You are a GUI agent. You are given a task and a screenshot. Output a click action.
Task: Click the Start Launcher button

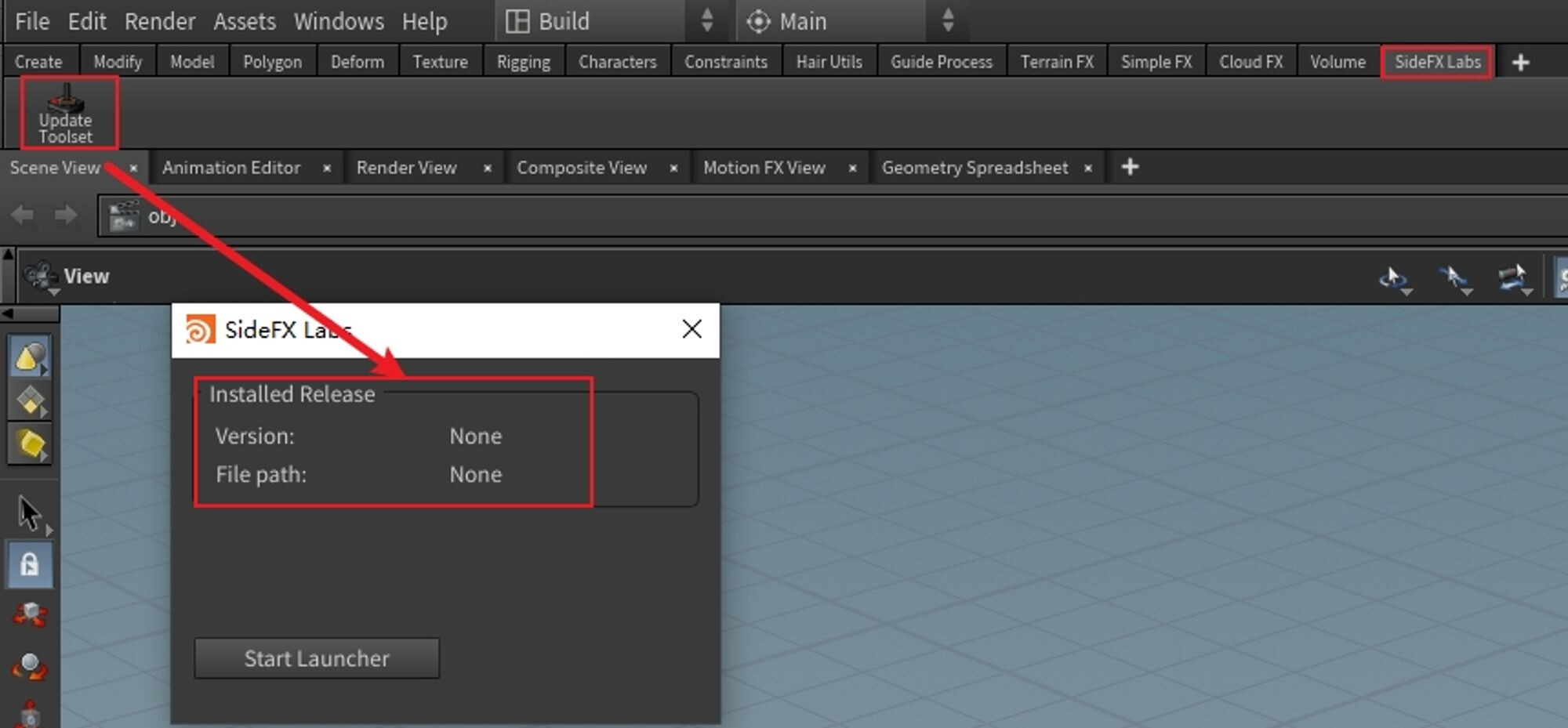[316, 658]
